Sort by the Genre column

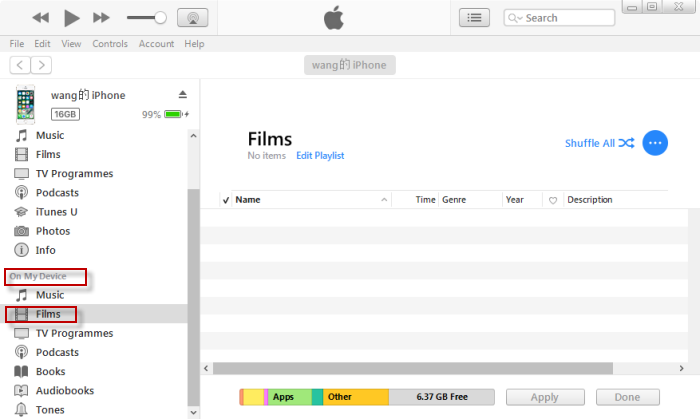pos(471,200)
